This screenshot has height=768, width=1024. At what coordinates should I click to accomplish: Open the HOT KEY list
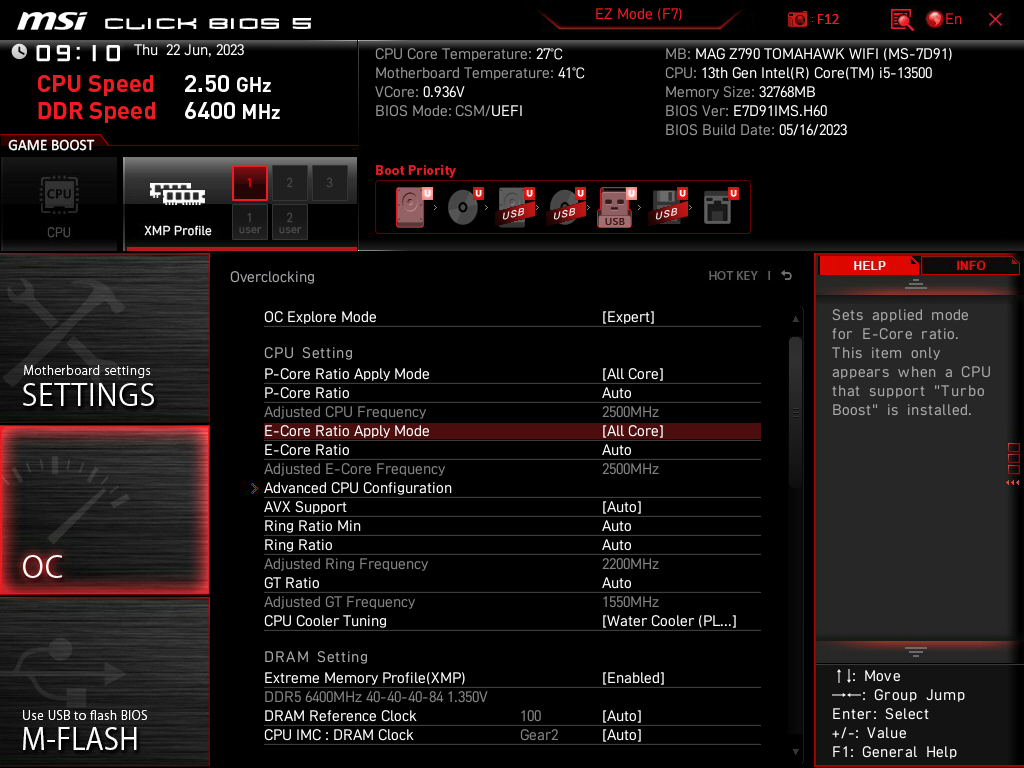[x=733, y=276]
